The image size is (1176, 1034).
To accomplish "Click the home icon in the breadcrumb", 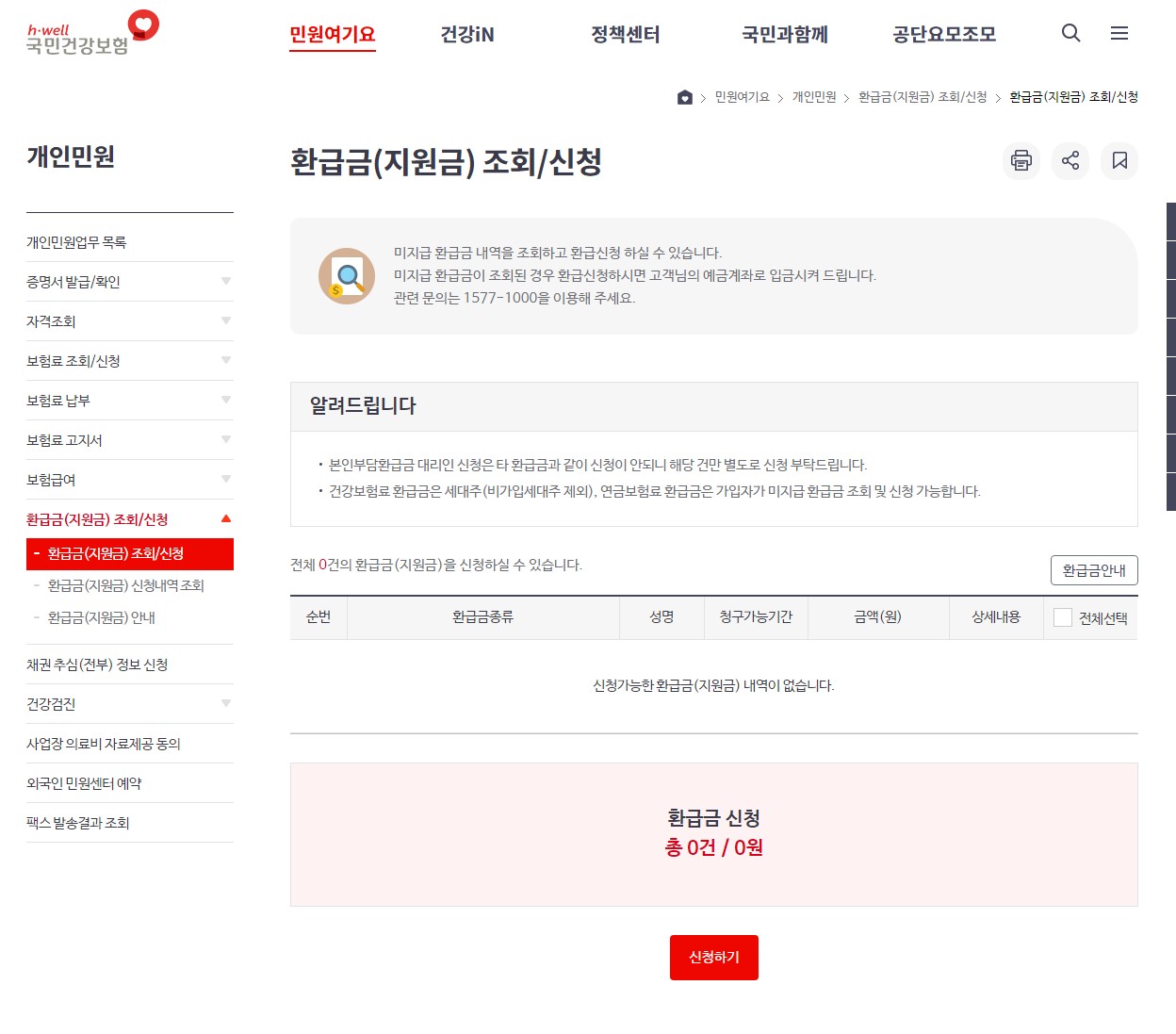I will [684, 96].
